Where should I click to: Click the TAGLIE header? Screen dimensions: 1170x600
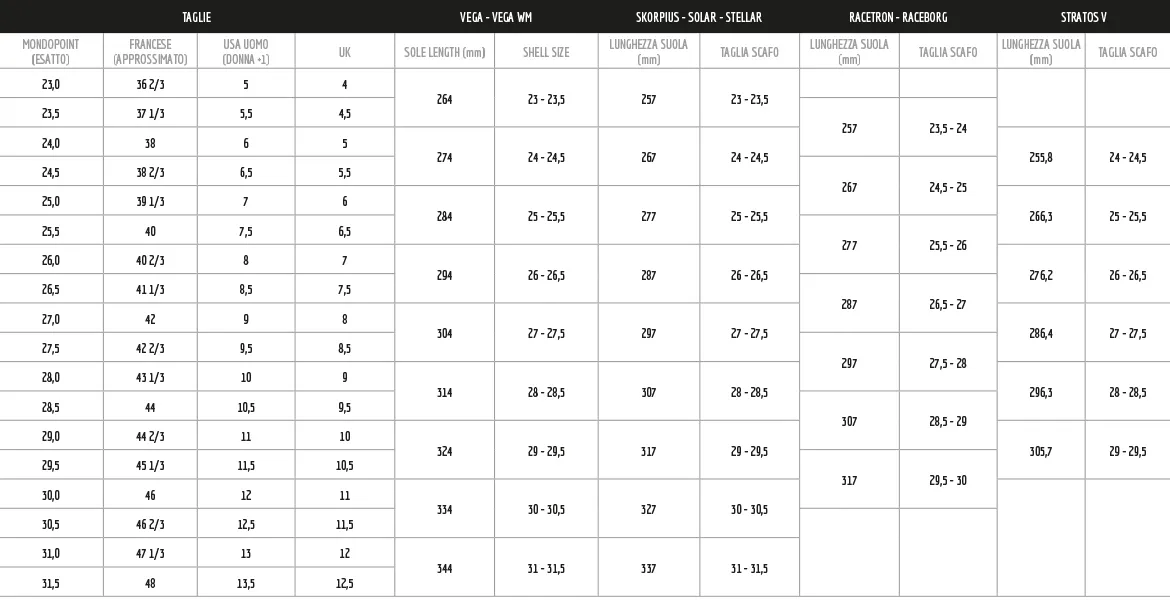(x=197, y=17)
